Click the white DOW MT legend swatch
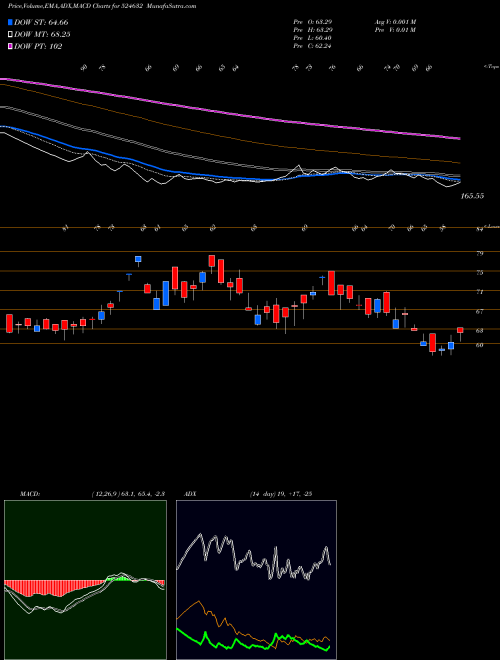Viewport: 500px width, 660px height. 10,35
